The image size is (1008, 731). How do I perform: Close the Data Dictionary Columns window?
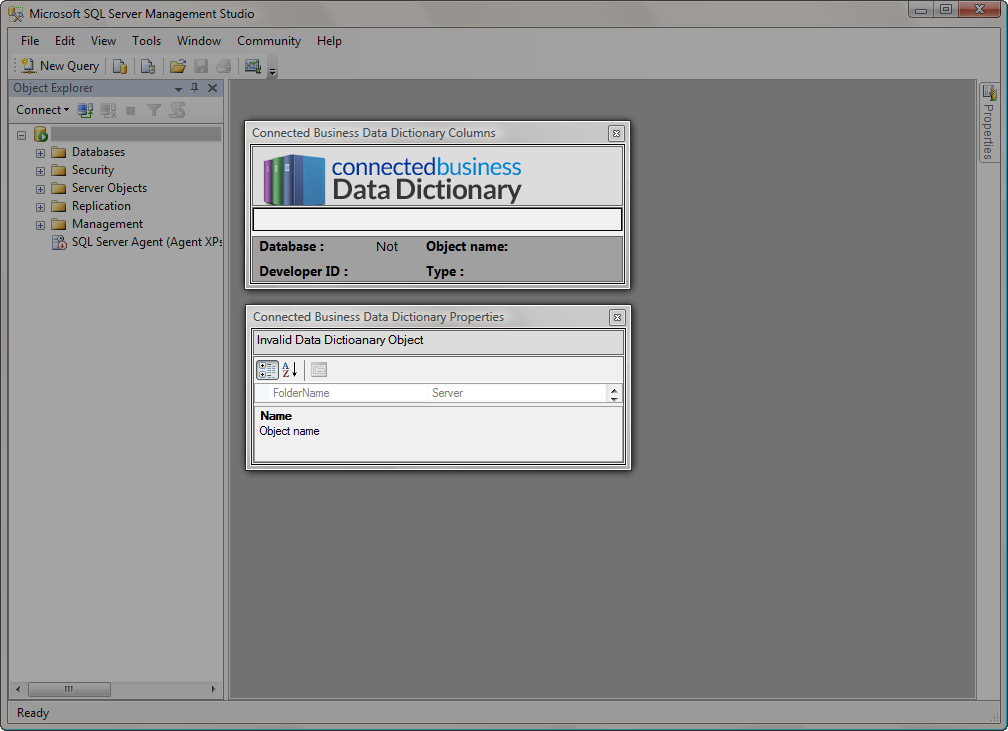(616, 133)
